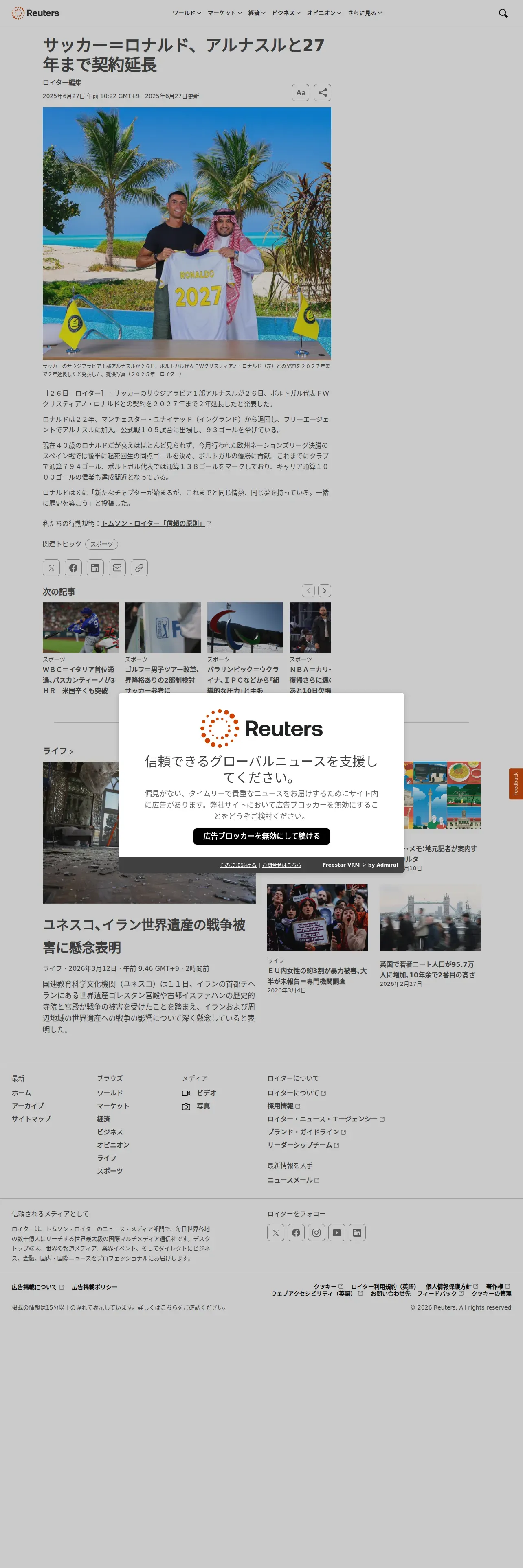523x1568 pixels.
Task: Click そのまま続ける link in popup
Action: [238, 865]
